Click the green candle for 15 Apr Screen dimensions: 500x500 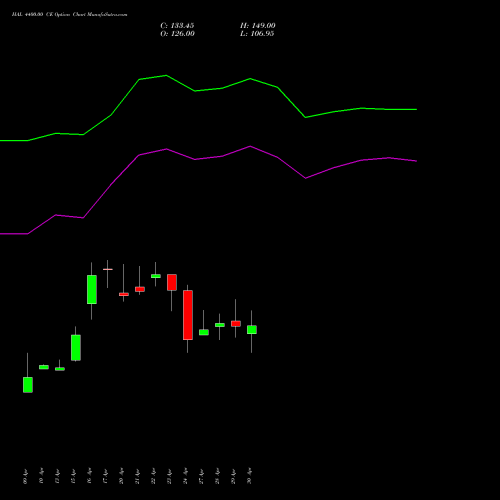point(76,348)
